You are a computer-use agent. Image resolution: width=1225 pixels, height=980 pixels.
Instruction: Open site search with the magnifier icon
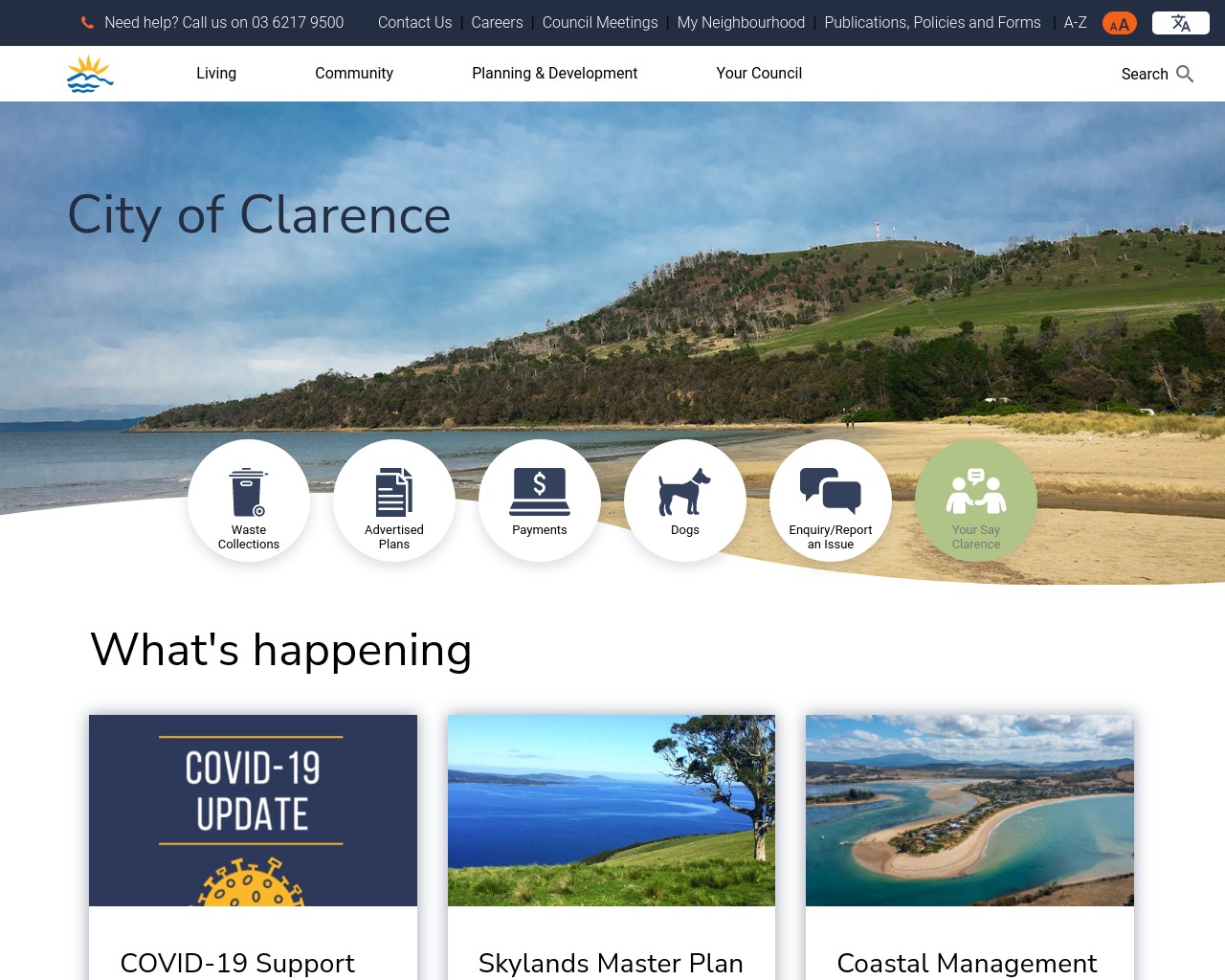1185,74
